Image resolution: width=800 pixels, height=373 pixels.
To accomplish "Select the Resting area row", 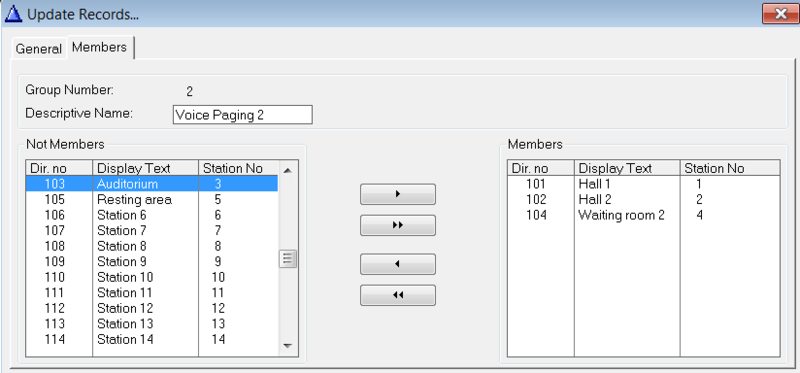I will (152, 200).
